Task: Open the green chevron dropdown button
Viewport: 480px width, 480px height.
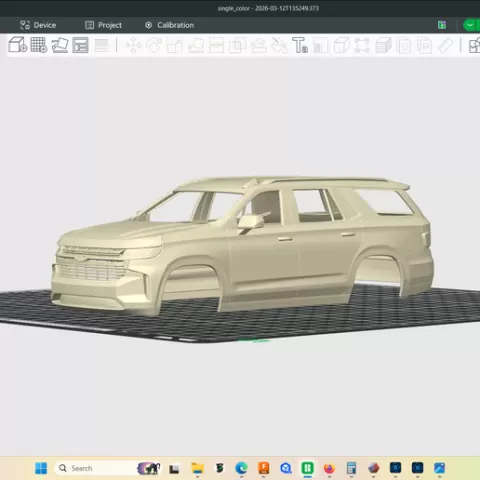Action: tap(471, 25)
